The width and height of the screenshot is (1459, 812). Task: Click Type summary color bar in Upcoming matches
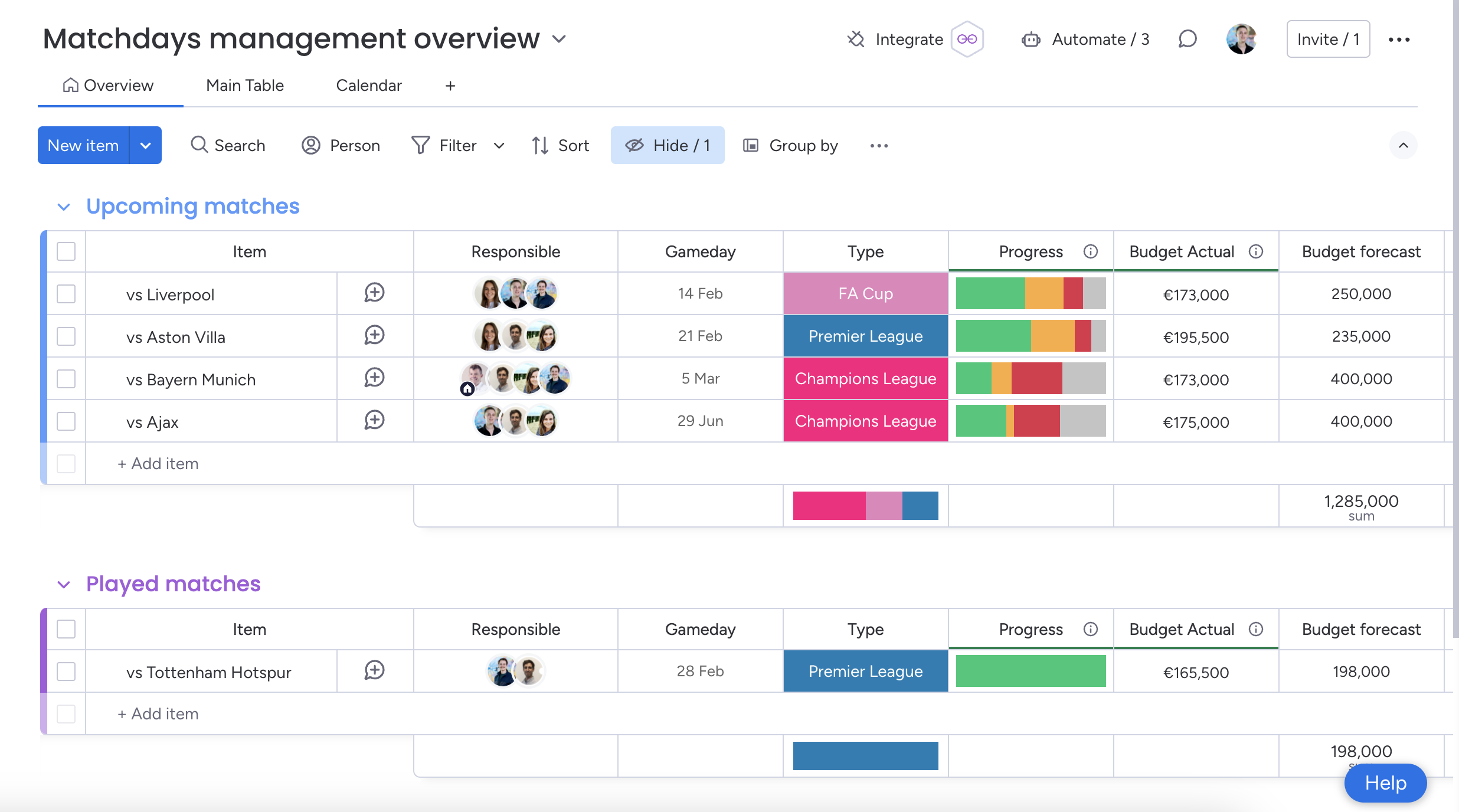866,506
